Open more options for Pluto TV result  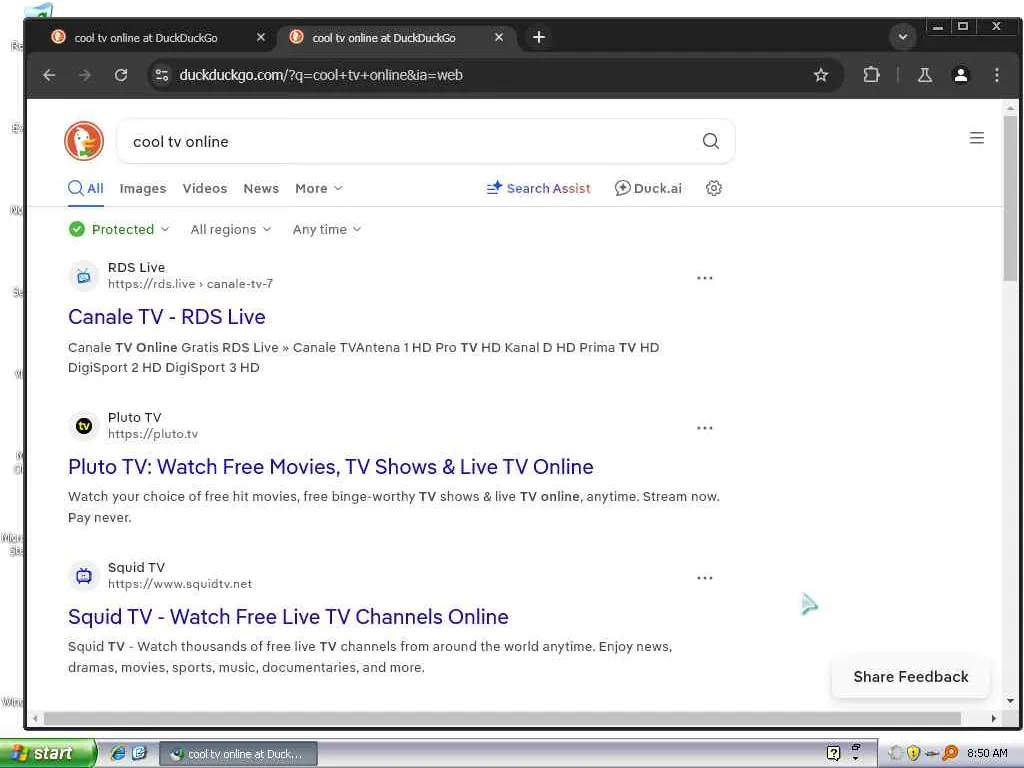point(705,428)
